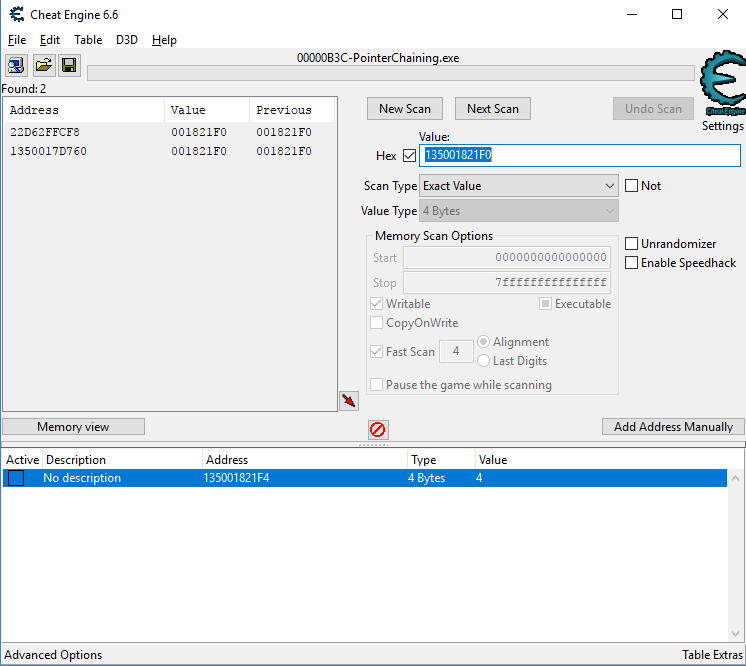Viewport: 746px width, 666px height.
Task: Open the Table menu
Action: 88,40
